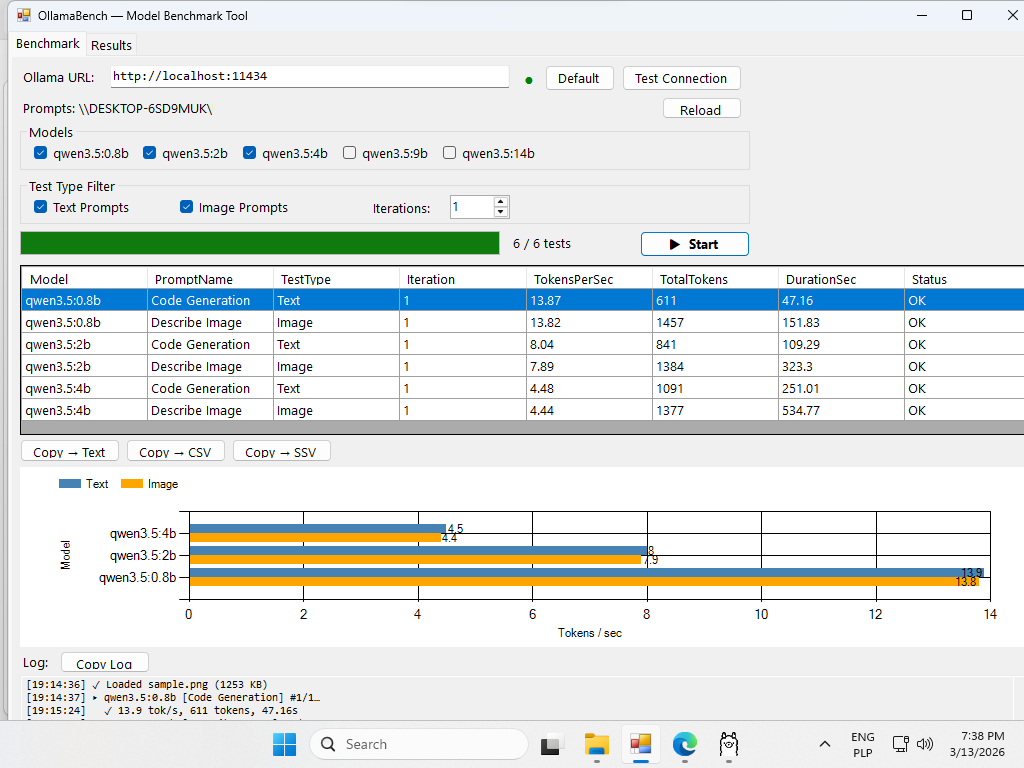Click the Iterations number field

point(472,207)
